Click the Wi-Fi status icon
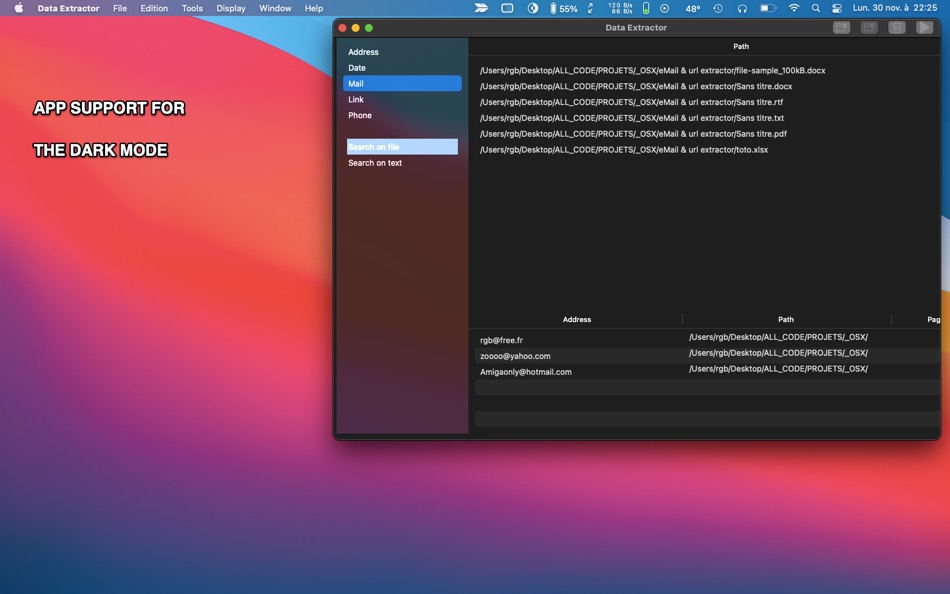The height and width of the screenshot is (594, 950). (794, 8)
